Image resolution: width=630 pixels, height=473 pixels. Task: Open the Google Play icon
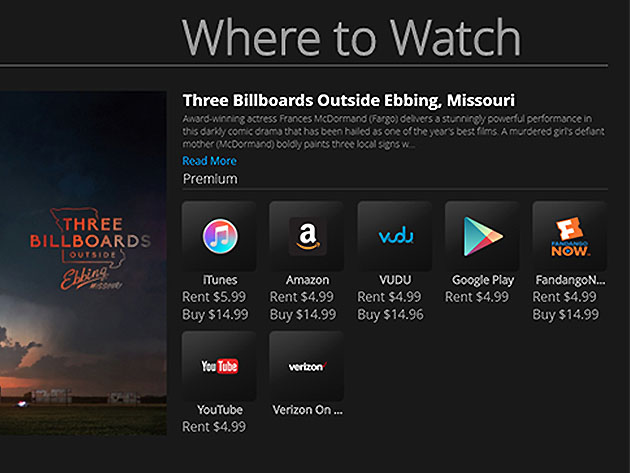(x=482, y=236)
